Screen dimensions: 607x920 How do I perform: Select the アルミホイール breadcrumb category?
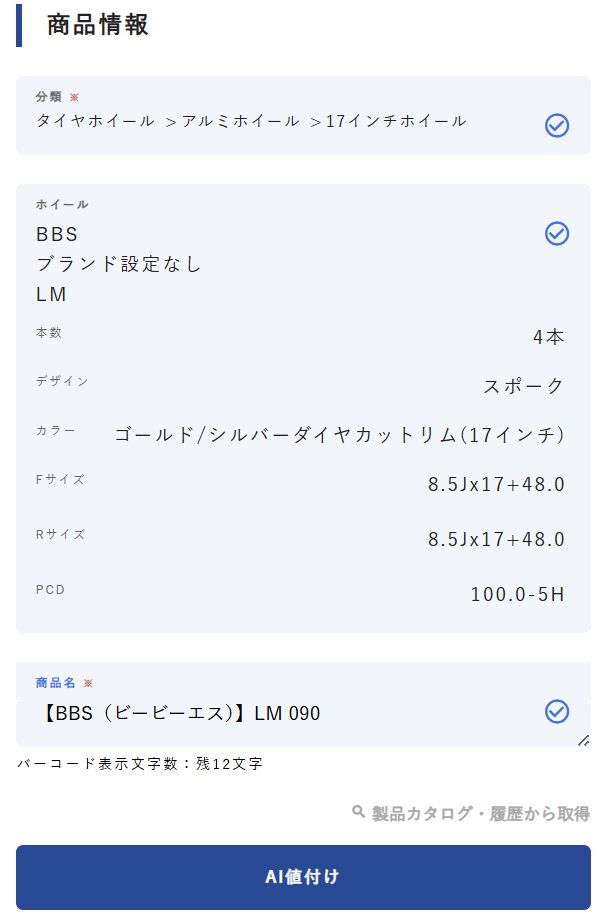tap(240, 121)
